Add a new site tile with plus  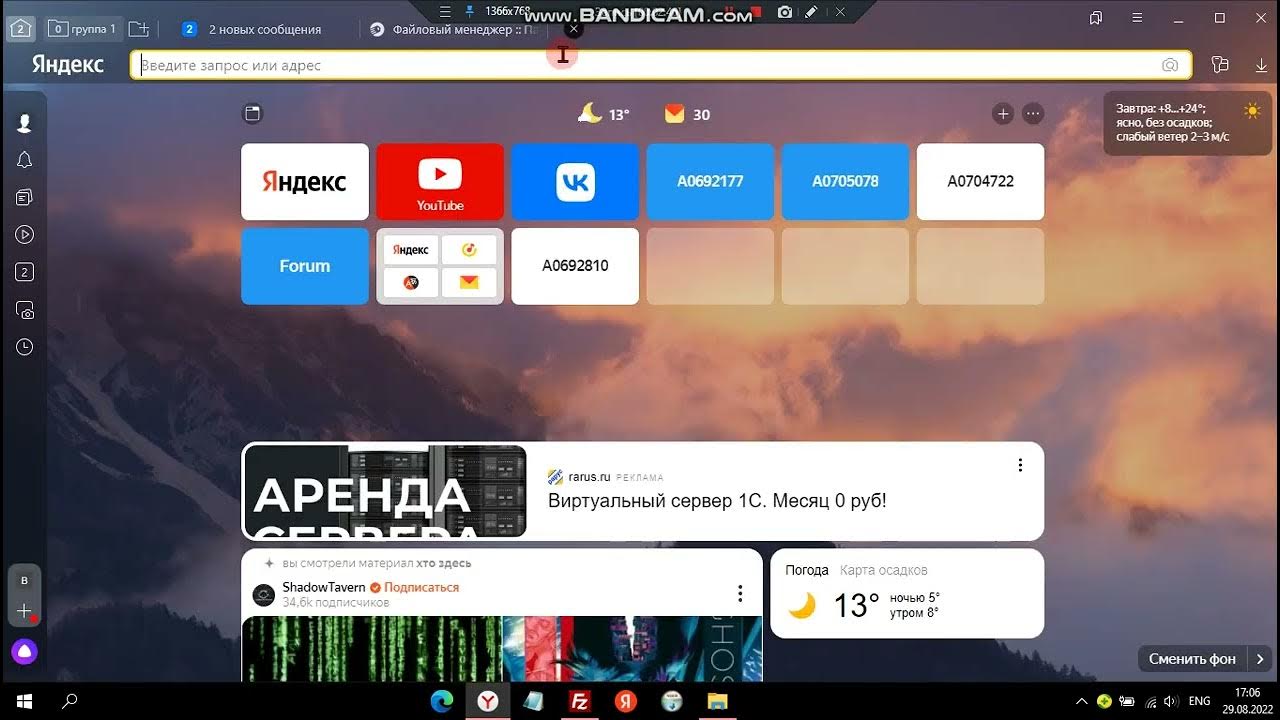1003,114
